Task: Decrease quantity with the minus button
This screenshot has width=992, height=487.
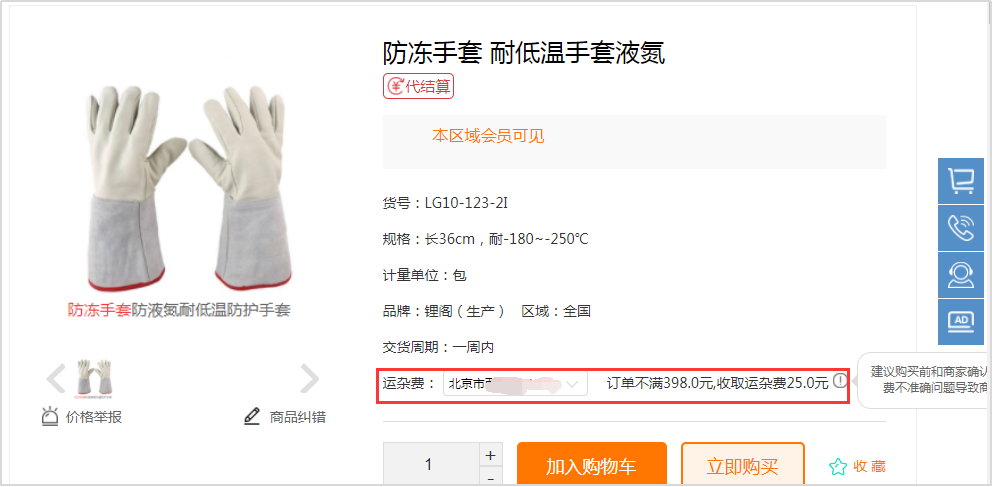Action: 490,476
